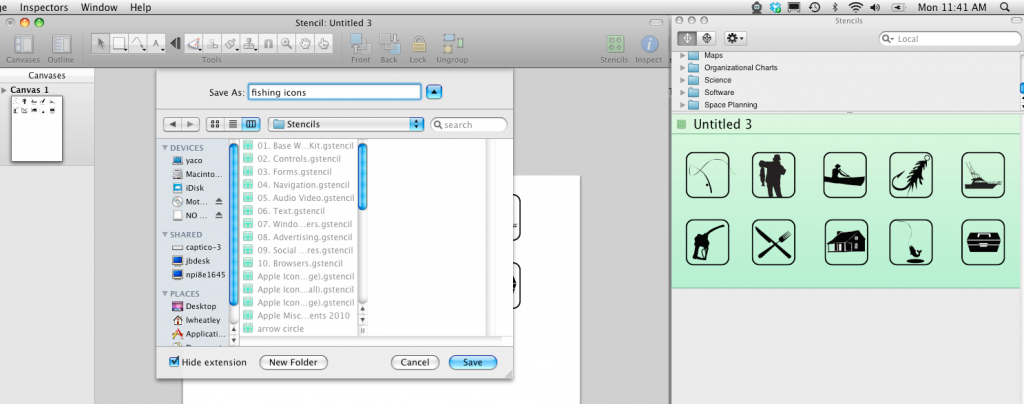Choose the Hand pan tool
Viewport: 1024px width, 404px height.
point(304,44)
